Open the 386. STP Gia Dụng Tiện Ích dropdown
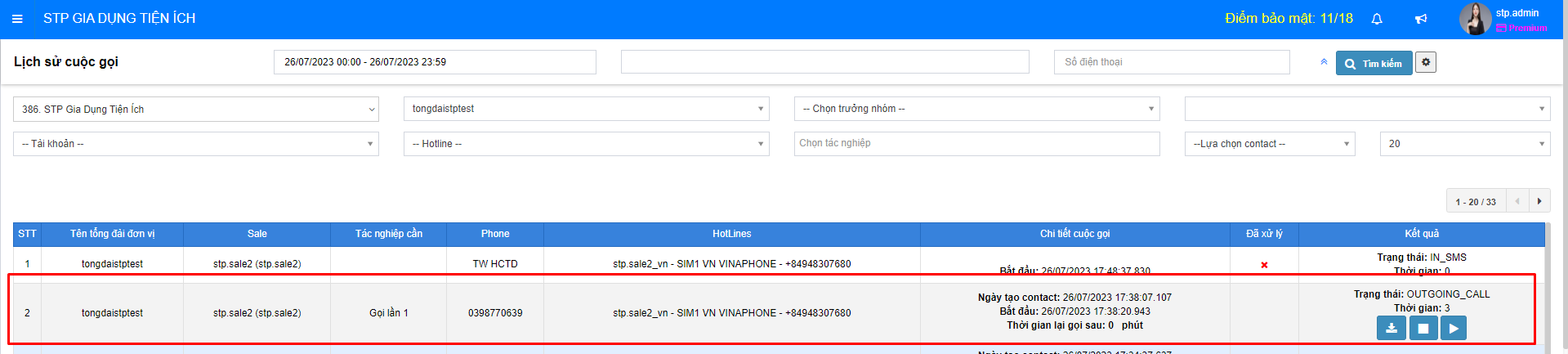 (x=196, y=110)
